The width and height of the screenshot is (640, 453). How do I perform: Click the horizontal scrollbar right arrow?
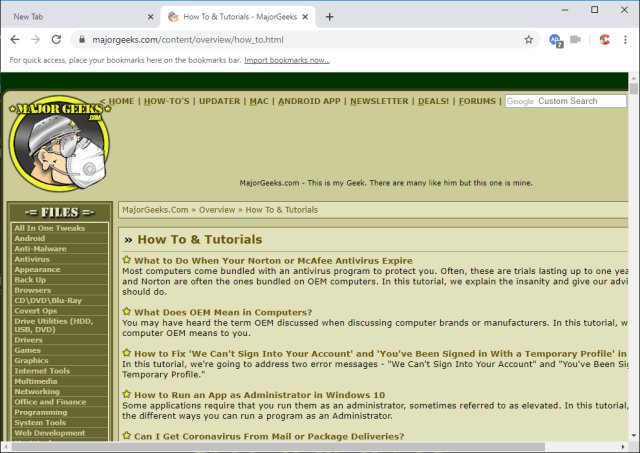(x=623, y=446)
